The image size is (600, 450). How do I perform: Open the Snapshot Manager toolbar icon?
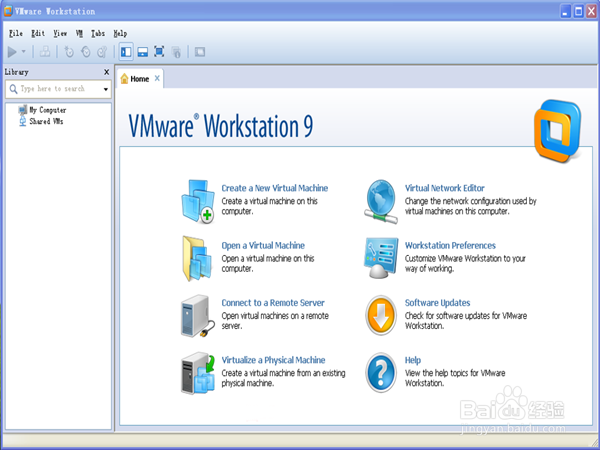point(102,52)
